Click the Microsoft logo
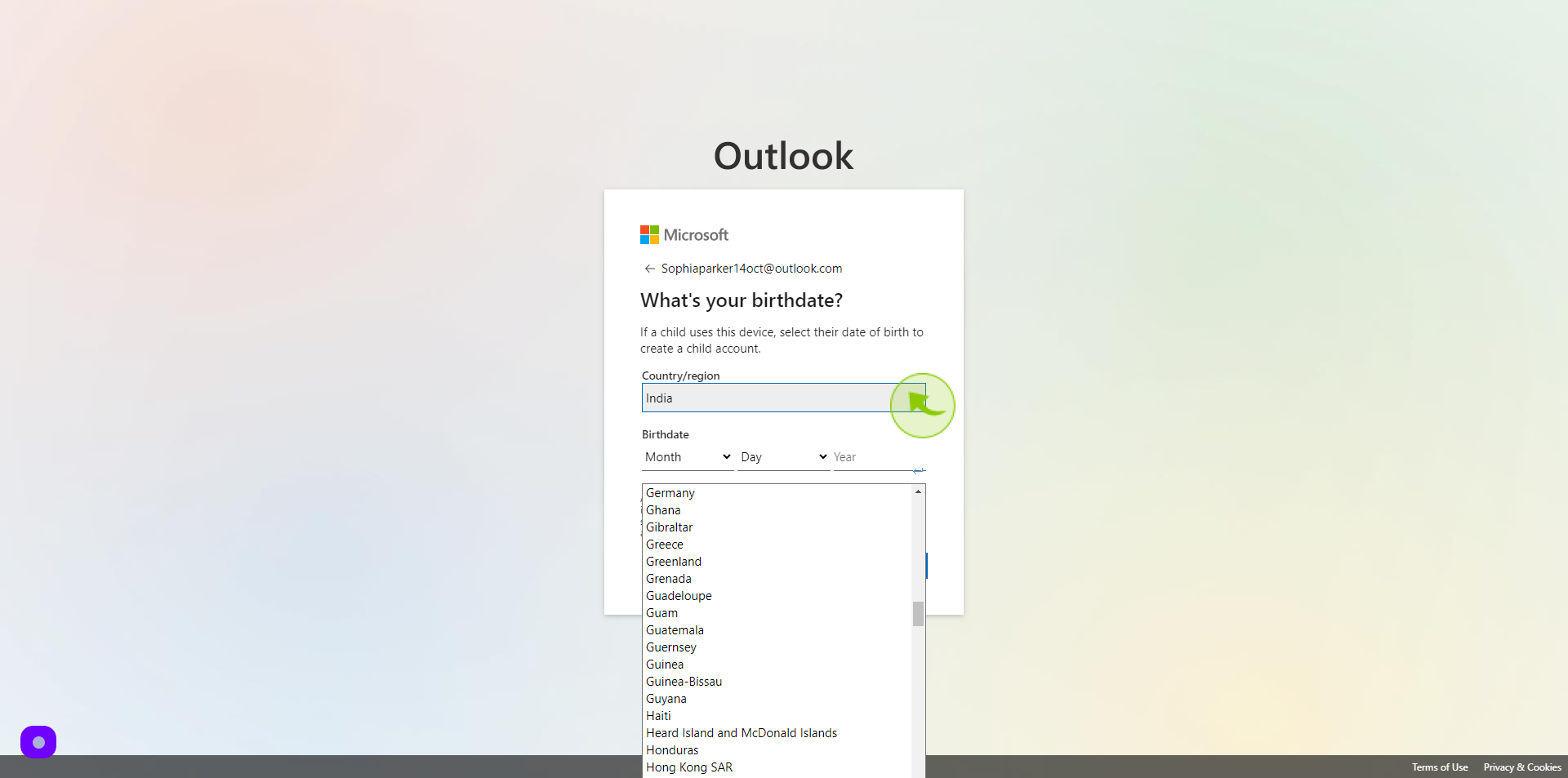Image resolution: width=1568 pixels, height=778 pixels. pyautogui.click(x=684, y=235)
